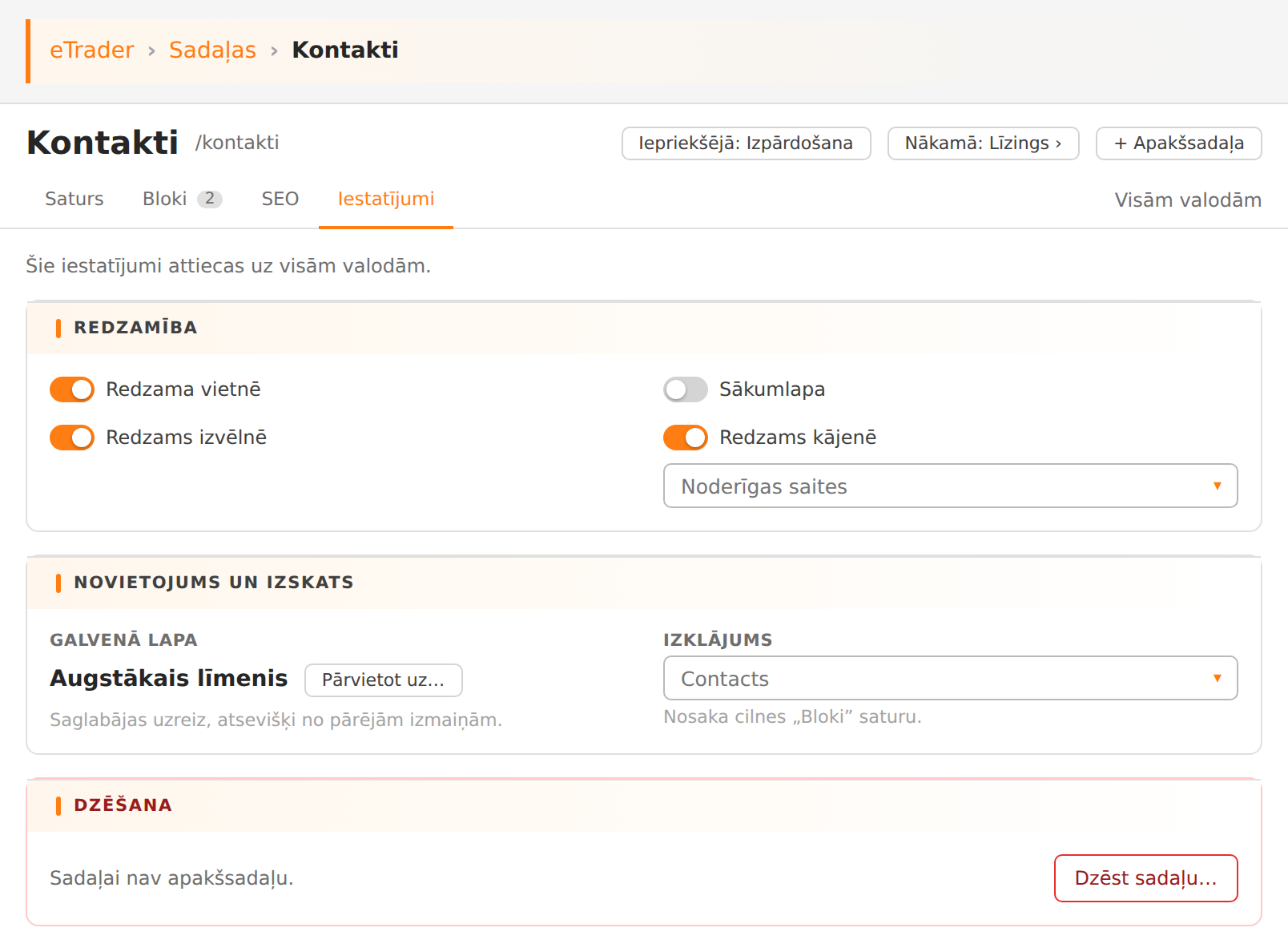
Task: Go to the SEO tab
Action: pos(280,199)
